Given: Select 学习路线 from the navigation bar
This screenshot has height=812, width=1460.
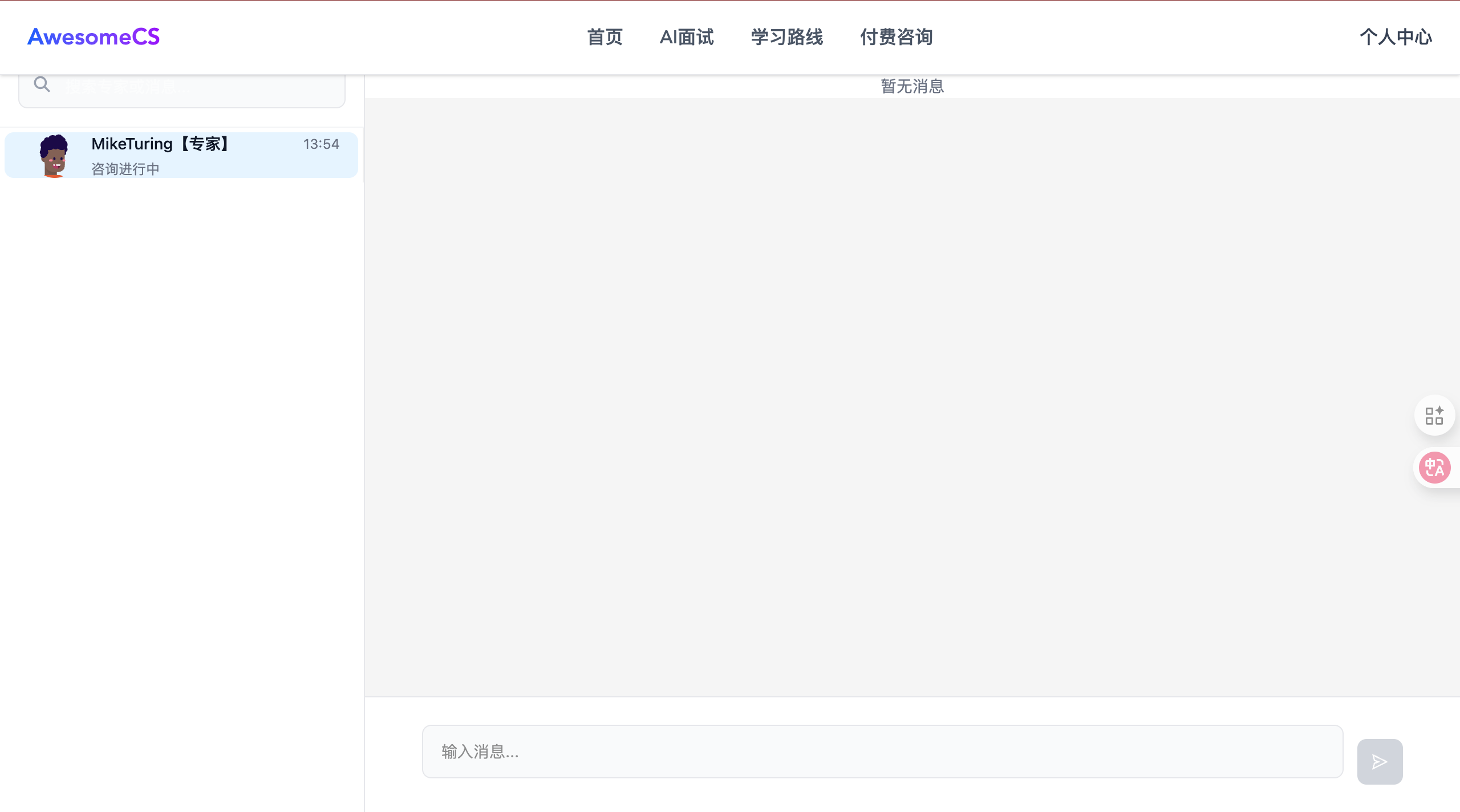Looking at the screenshot, I should pos(787,37).
